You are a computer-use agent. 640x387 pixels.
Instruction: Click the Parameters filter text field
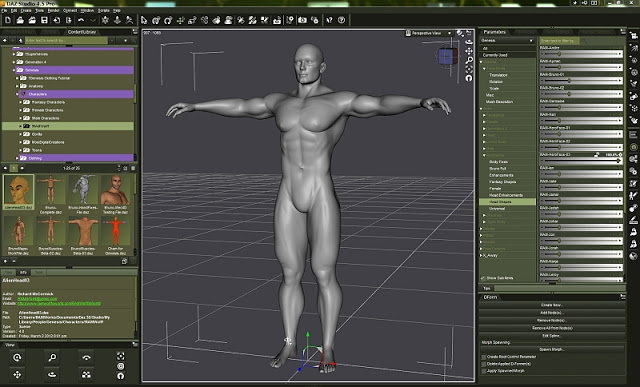(560, 41)
